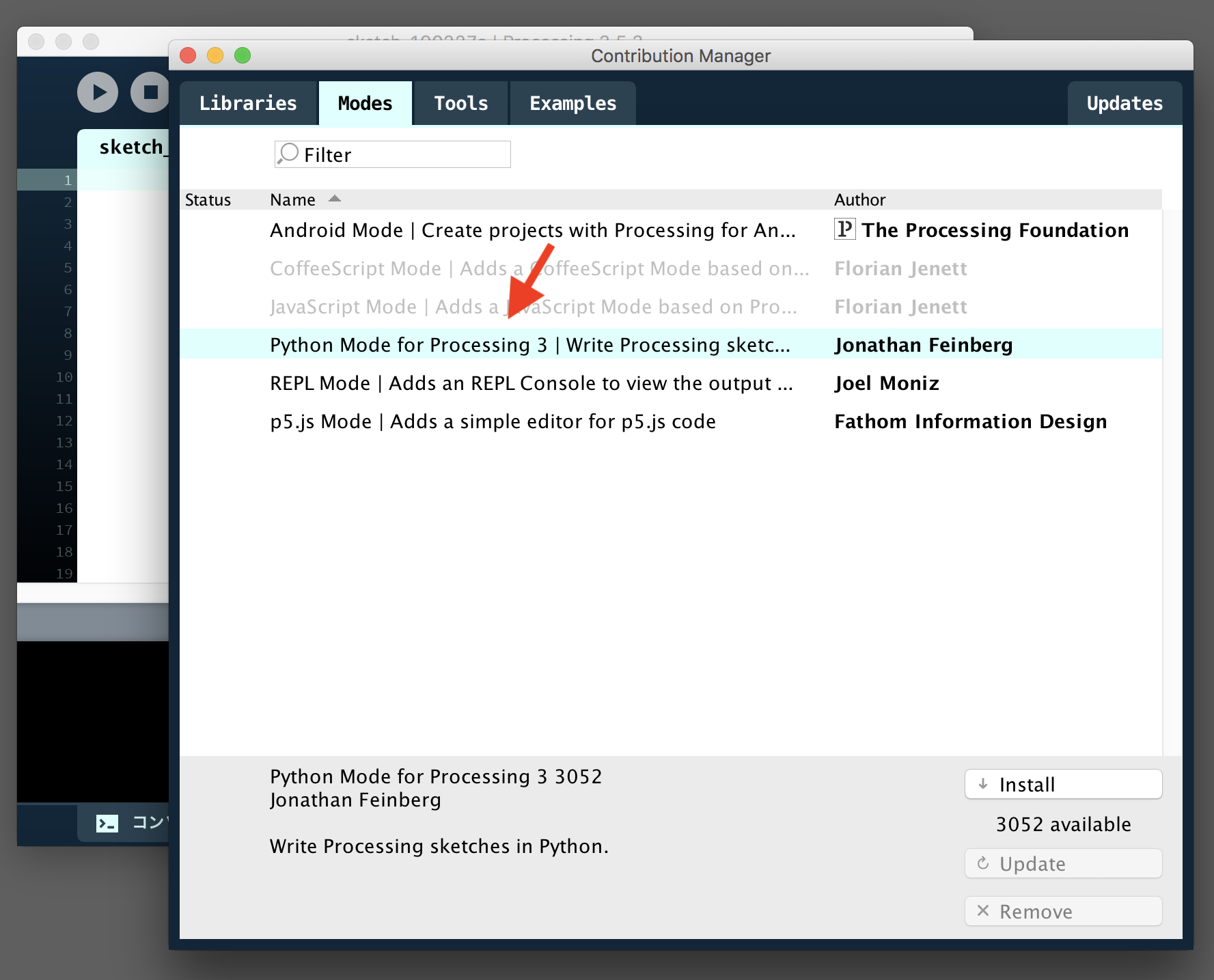Select the Android Mode row
This screenshot has height=980, width=1214.
pyautogui.click(x=671, y=230)
